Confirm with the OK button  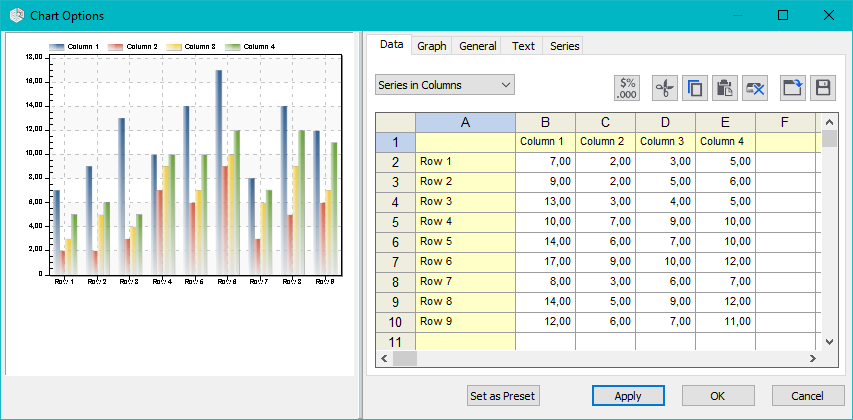718,396
